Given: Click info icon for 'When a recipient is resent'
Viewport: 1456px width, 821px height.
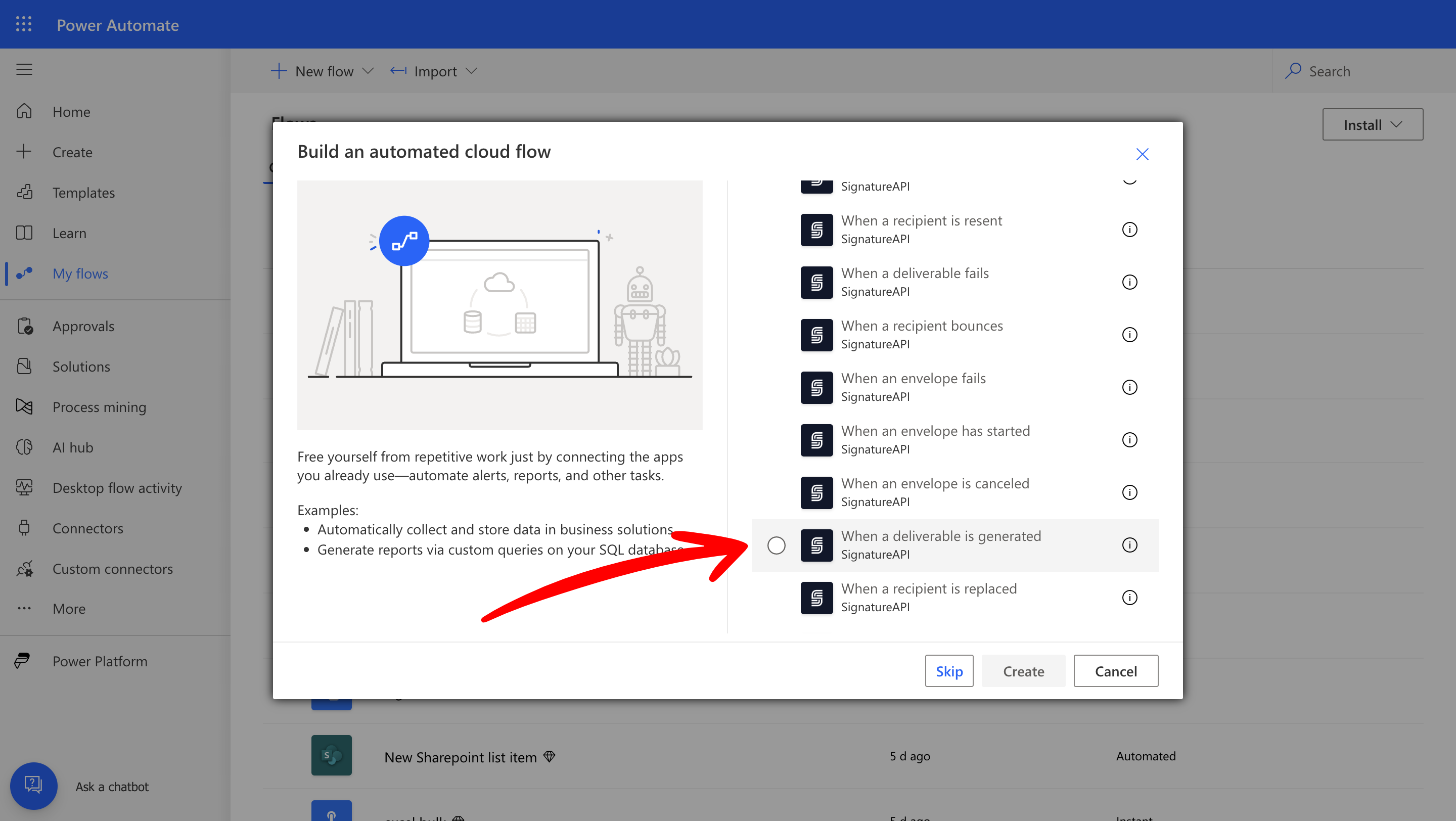Looking at the screenshot, I should (1129, 230).
